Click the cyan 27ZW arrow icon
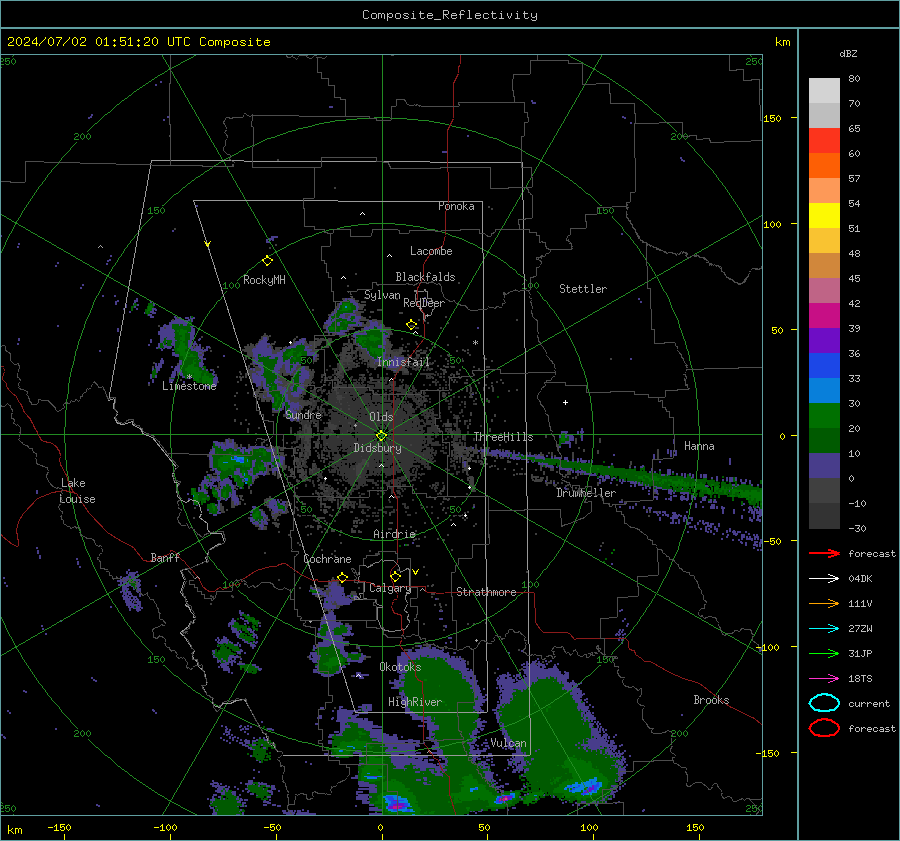This screenshot has width=900, height=841. point(824,629)
